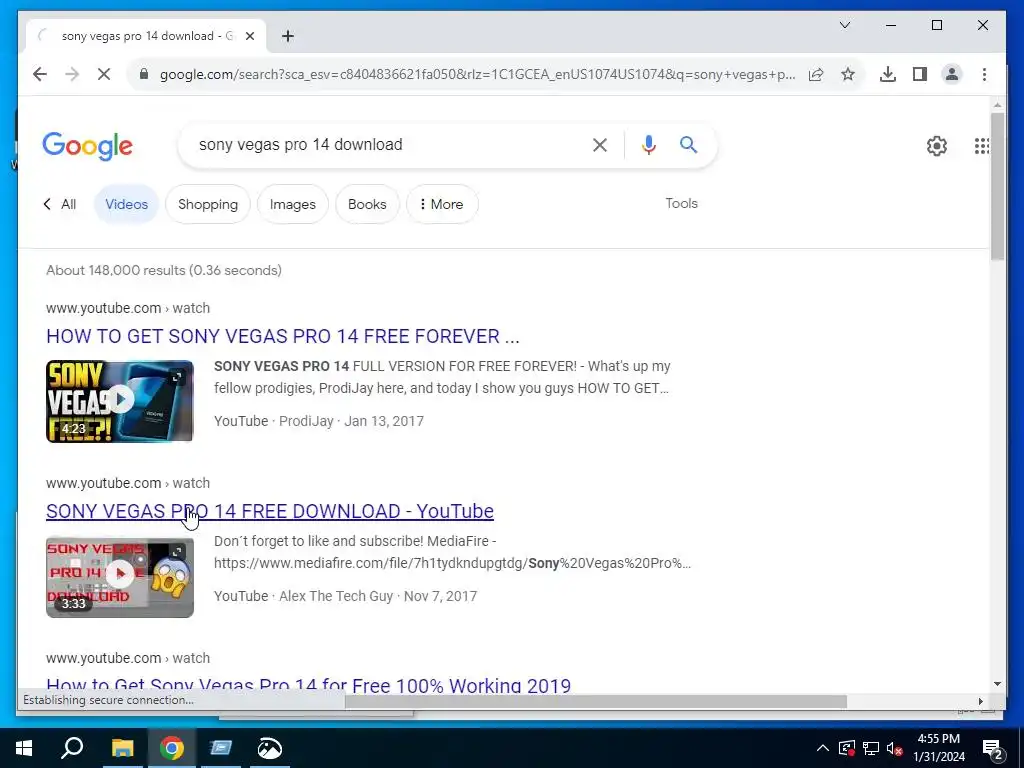Image resolution: width=1024 pixels, height=768 pixels.
Task: Open Chrome downloads panel
Action: (888, 74)
